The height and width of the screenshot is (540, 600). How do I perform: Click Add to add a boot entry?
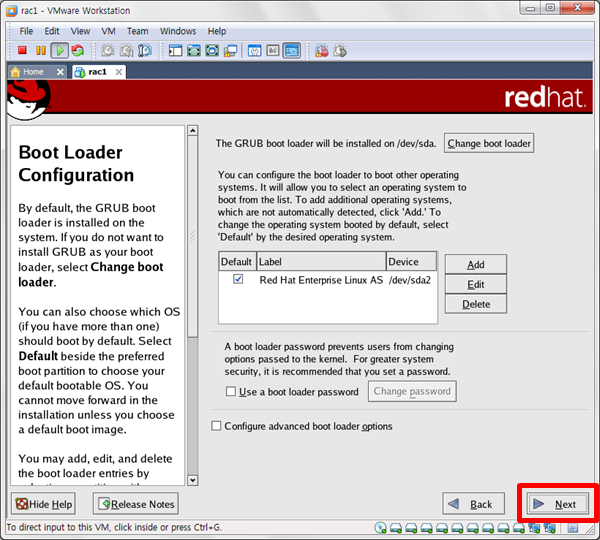[x=476, y=264]
